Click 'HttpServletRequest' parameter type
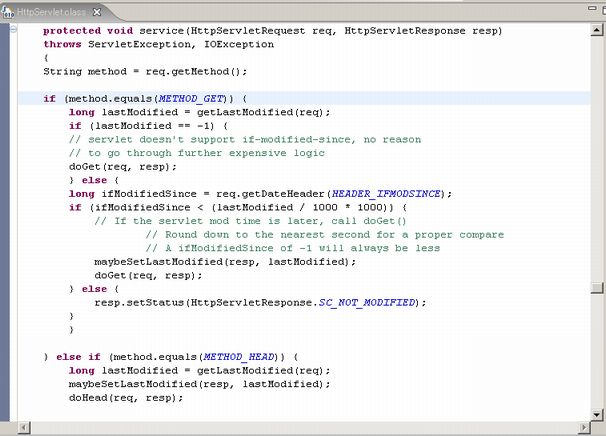Image resolution: width=606 pixels, height=436 pixels. pyautogui.click(x=248, y=31)
